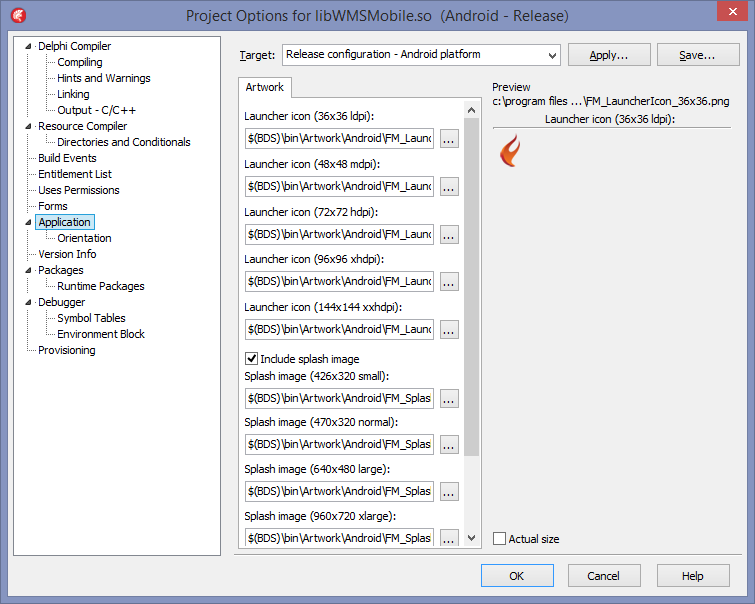Click the flame launcher icon preview
This screenshot has height=604, width=755.
coord(510,150)
